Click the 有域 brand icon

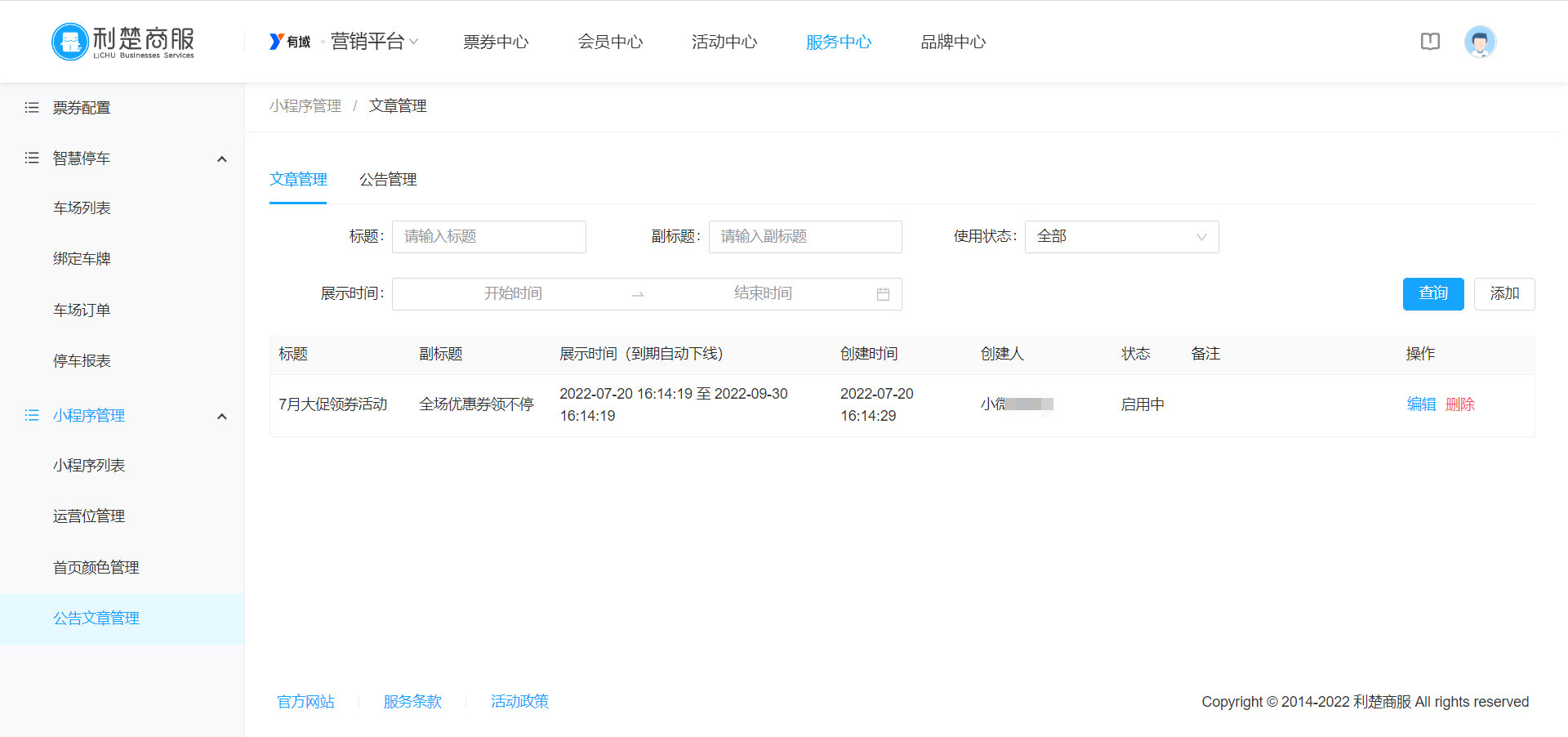point(290,42)
